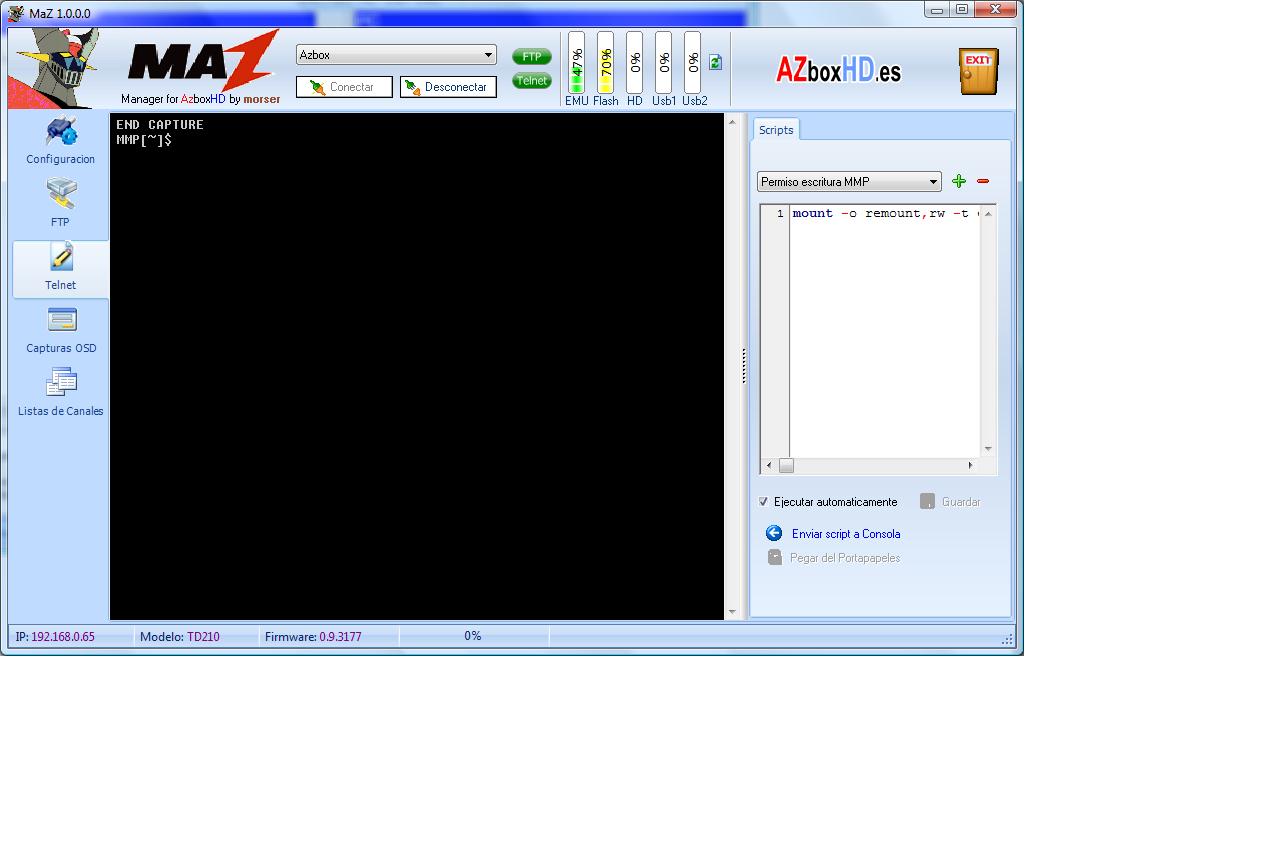This screenshot has width=1280, height=864.
Task: Click the Firmware 0.9.3177 status entry
Action: (x=313, y=637)
